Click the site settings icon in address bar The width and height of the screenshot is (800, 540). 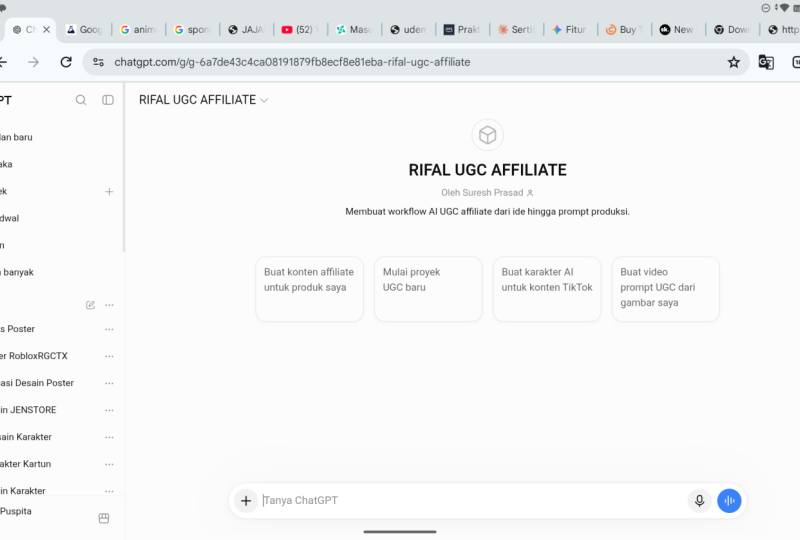[98, 62]
